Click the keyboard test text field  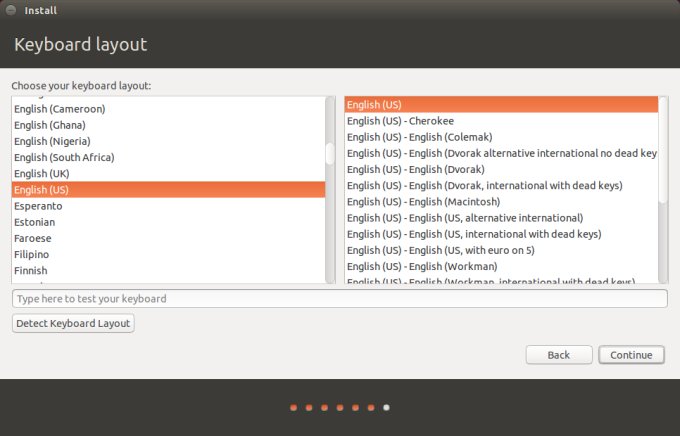[x=339, y=299]
